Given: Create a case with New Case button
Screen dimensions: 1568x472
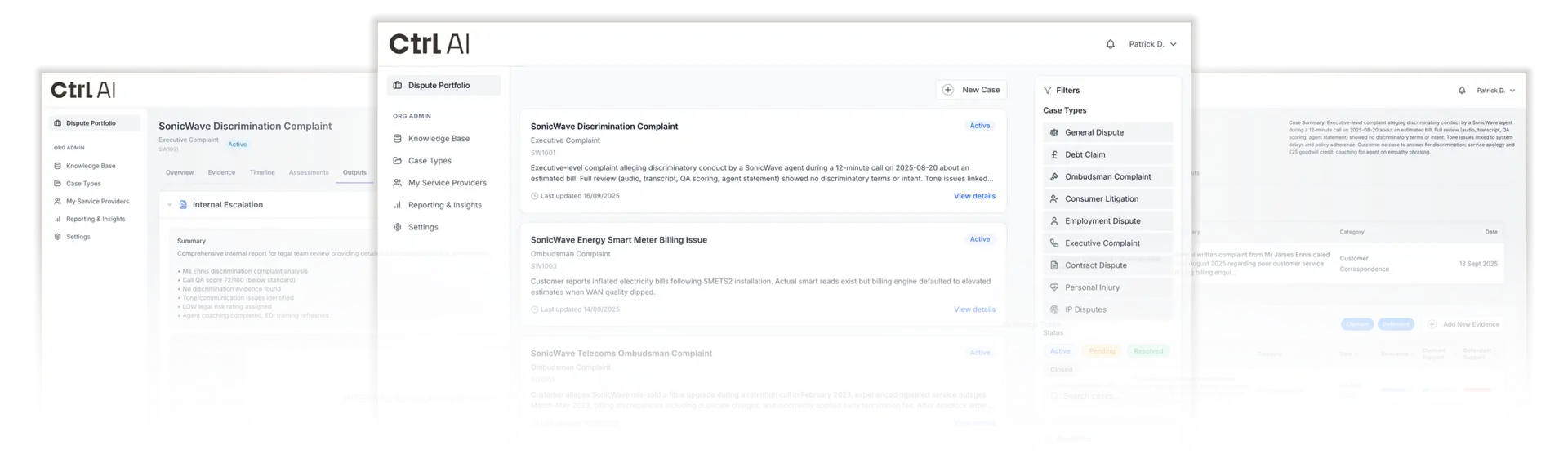Looking at the screenshot, I should [x=971, y=90].
